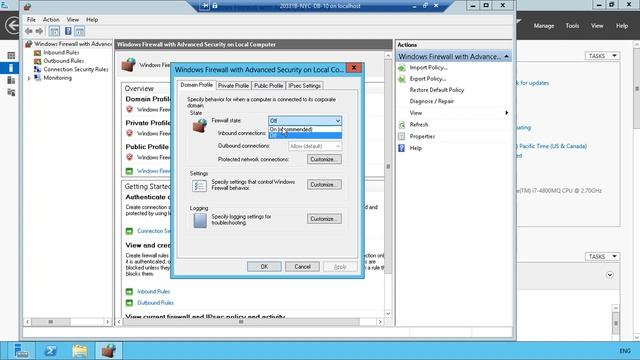The image size is (640, 360).
Task: Click the Refresh icon in Actions pane
Action: click(x=402, y=125)
